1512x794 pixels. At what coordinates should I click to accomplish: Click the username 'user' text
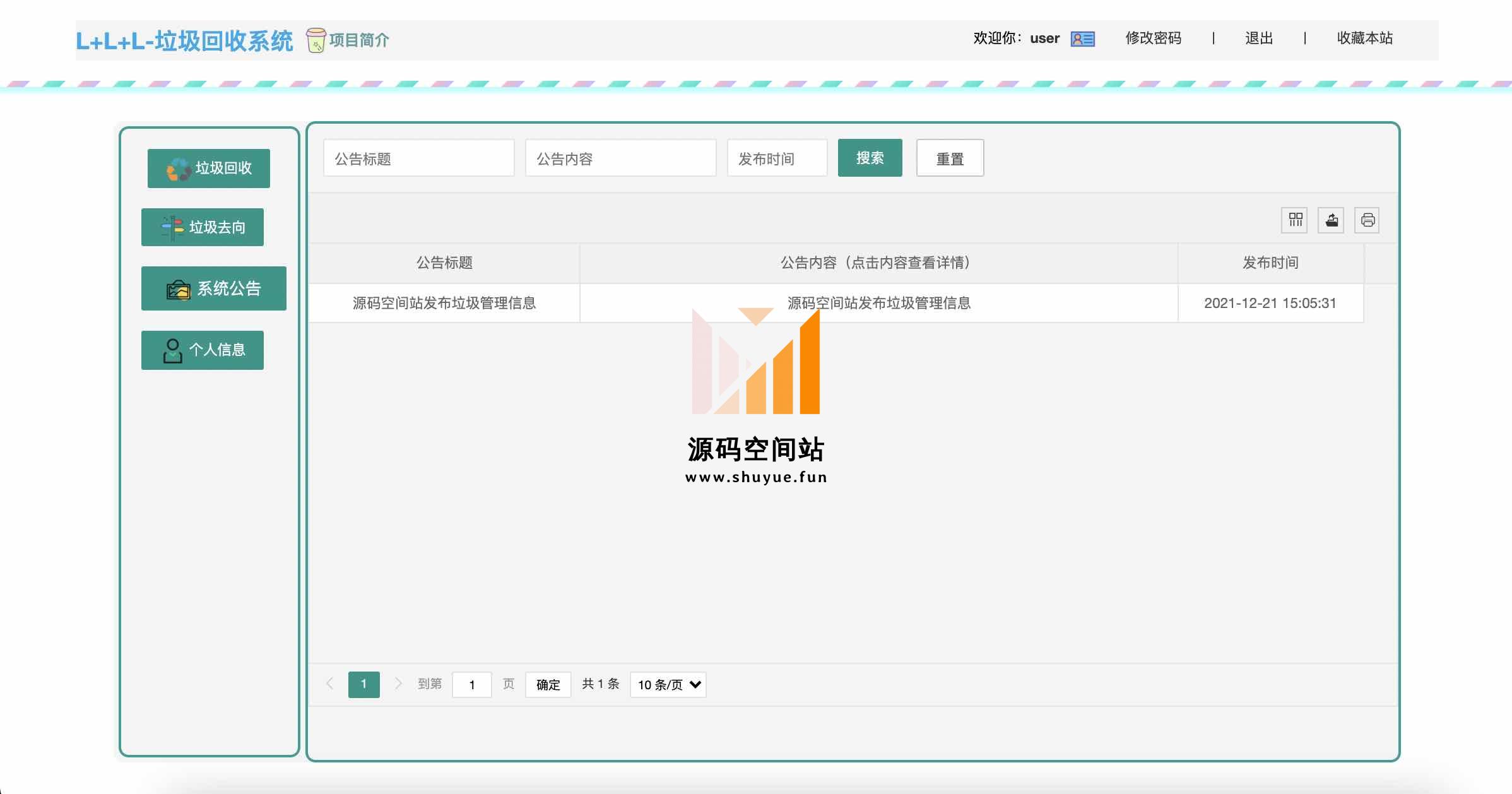click(1045, 39)
